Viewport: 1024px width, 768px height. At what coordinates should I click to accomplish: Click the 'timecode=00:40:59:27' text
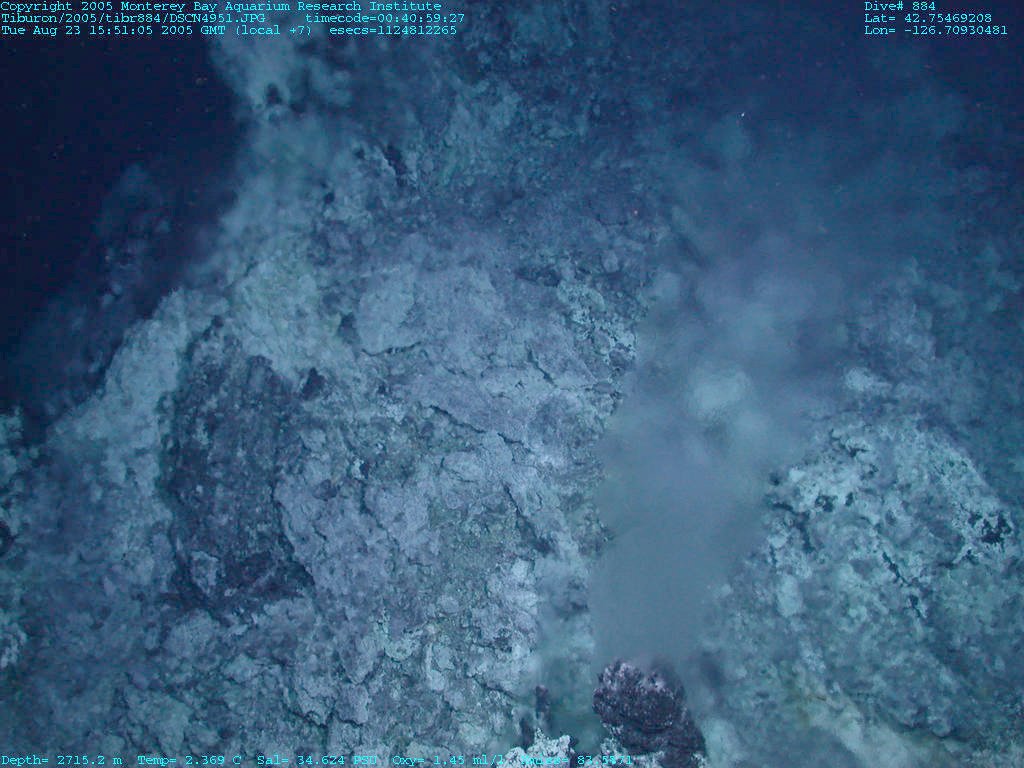385,18
